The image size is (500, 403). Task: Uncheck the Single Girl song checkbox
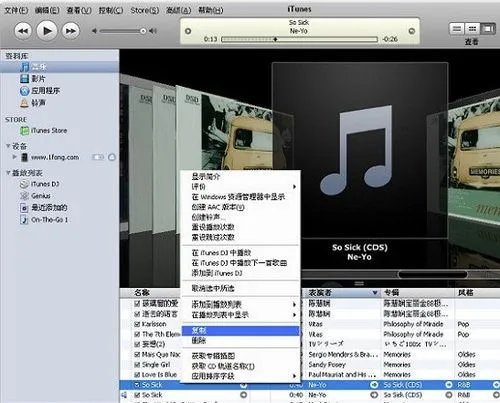[137, 365]
